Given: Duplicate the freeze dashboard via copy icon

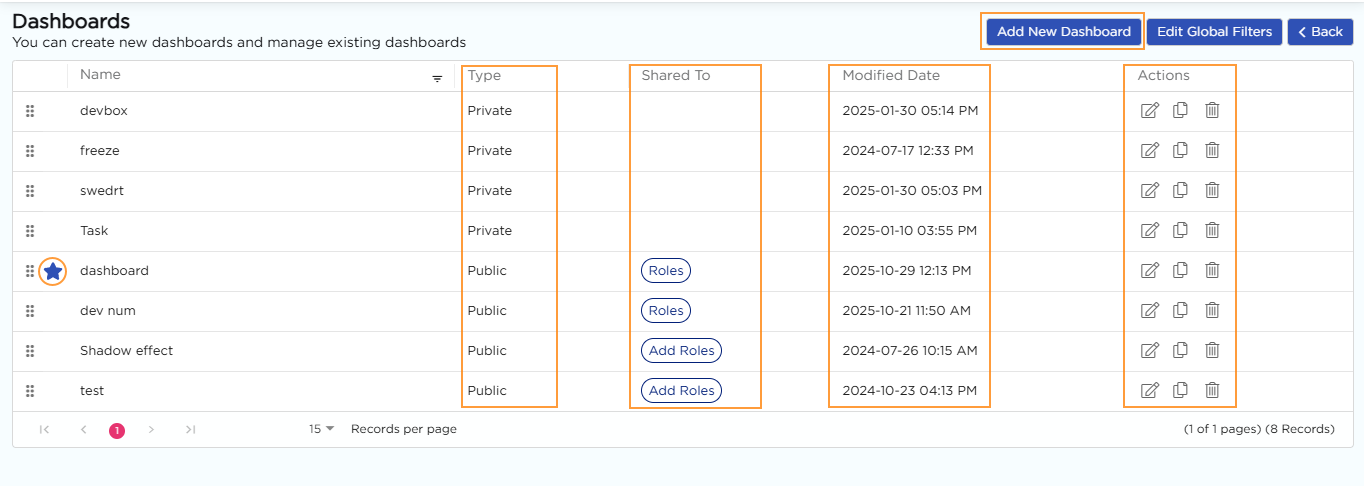Looking at the screenshot, I should tap(1180, 150).
